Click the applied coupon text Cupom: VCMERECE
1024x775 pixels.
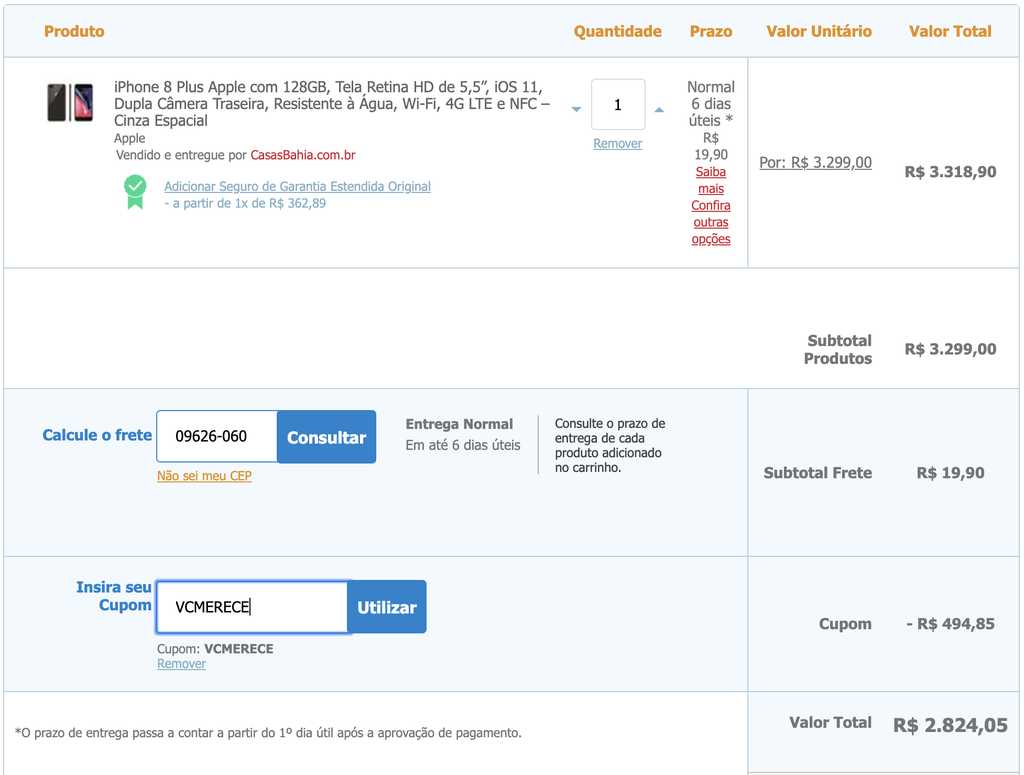pos(215,649)
